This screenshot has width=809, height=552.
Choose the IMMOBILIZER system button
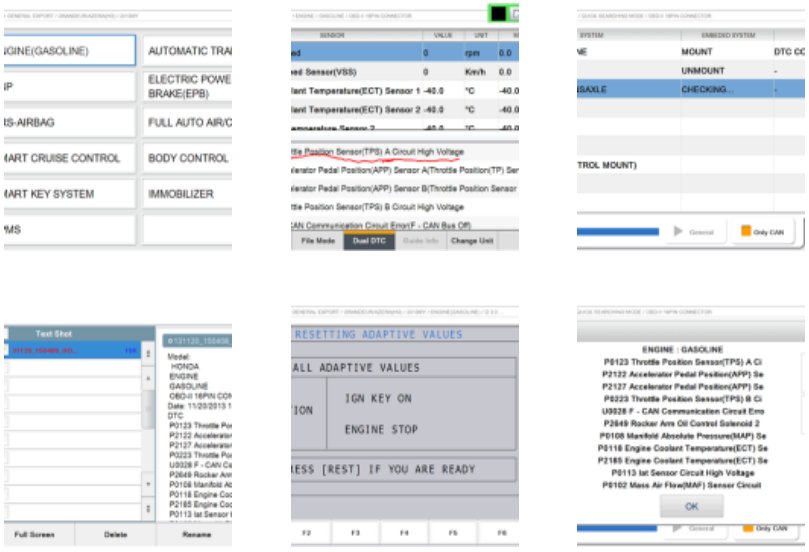(x=187, y=194)
